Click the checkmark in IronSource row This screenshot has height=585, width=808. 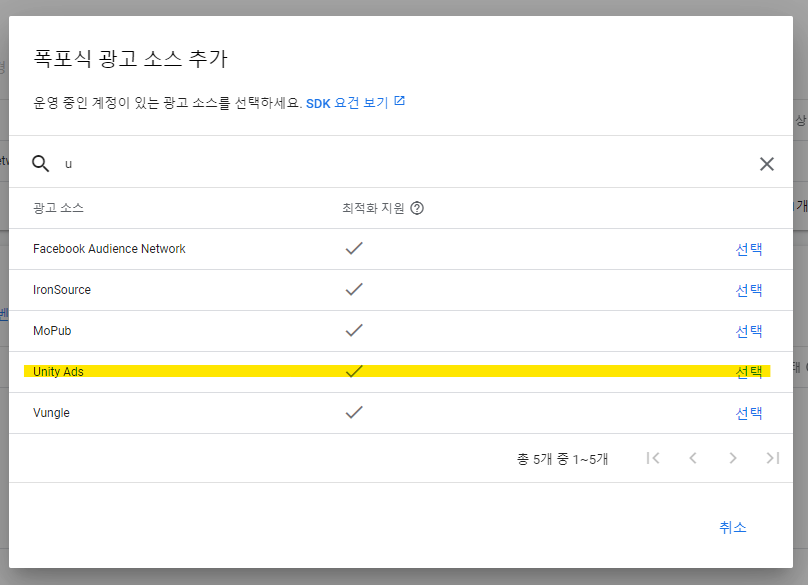point(354,289)
